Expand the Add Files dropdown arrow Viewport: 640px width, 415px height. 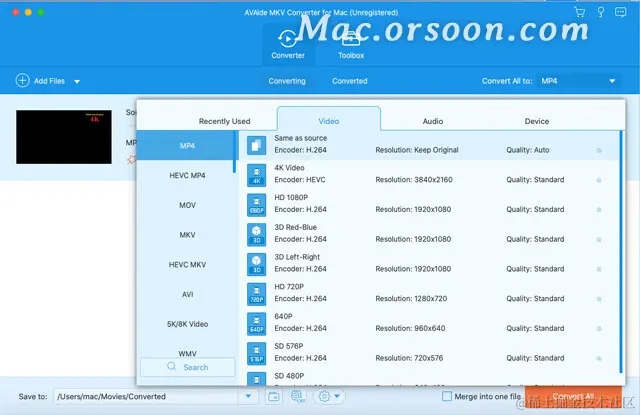point(77,81)
